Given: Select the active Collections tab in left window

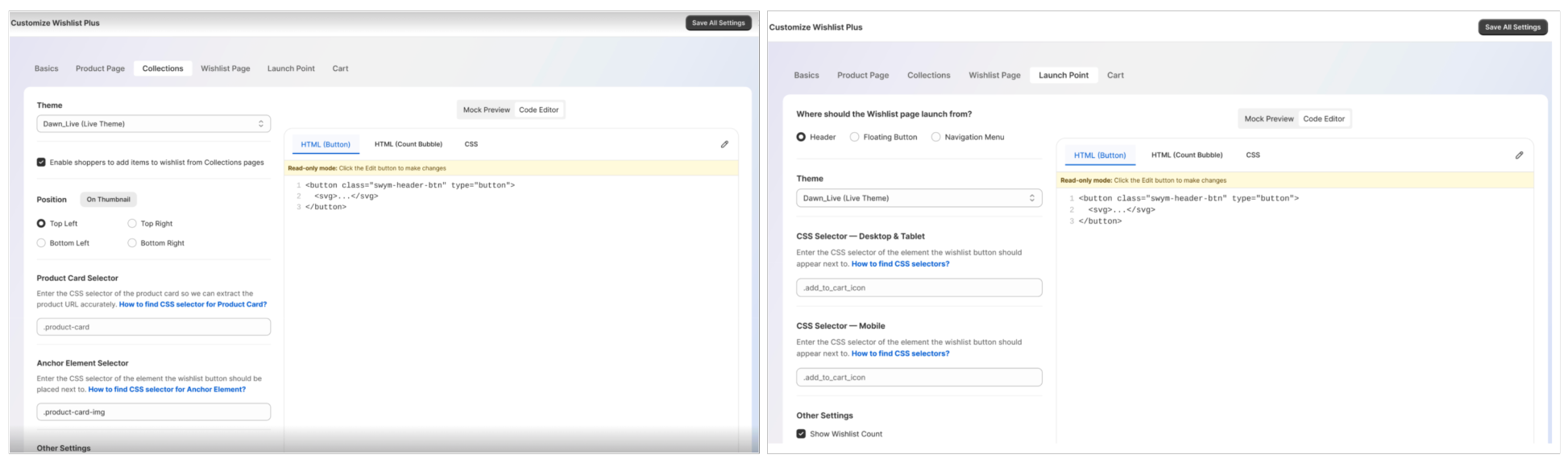Looking at the screenshot, I should tap(163, 68).
